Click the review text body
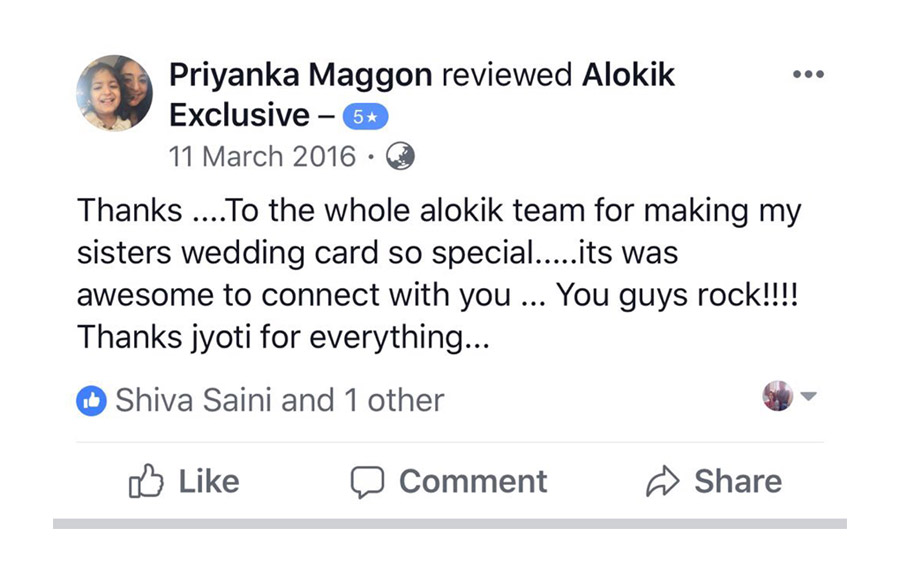The width and height of the screenshot is (900, 562). pos(439,274)
